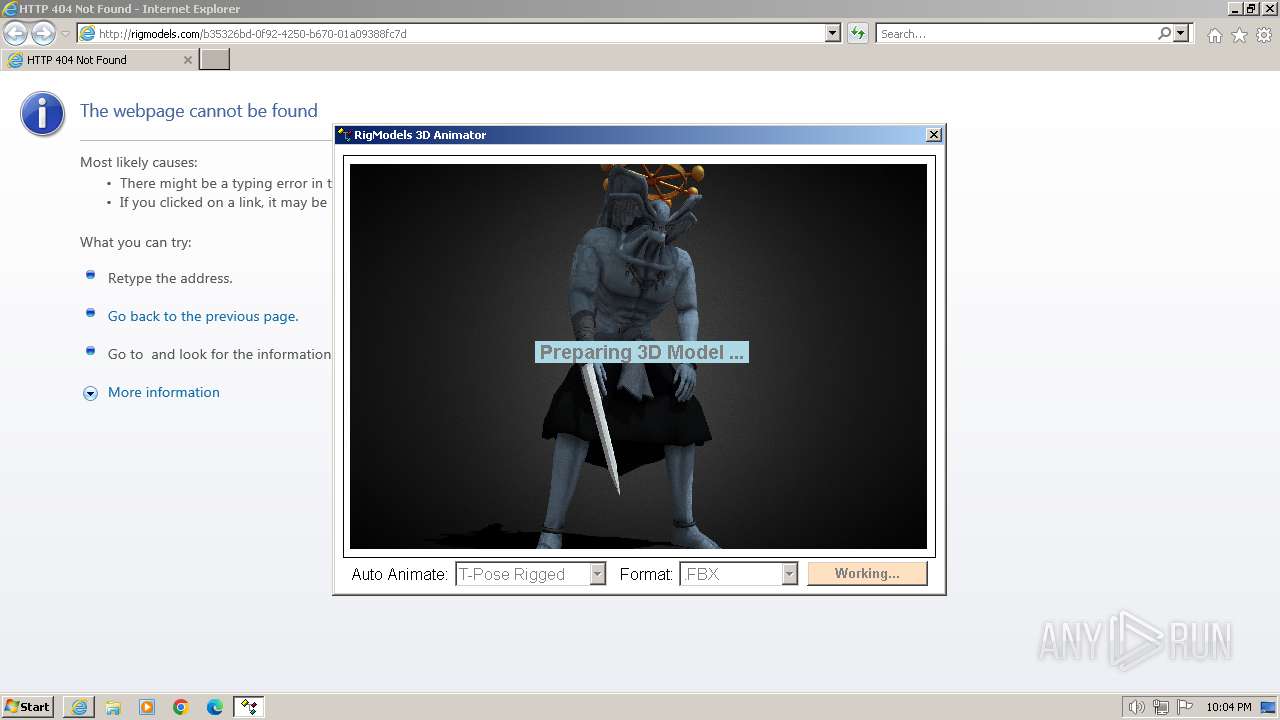This screenshot has height=720, width=1280.
Task: Click 'Retype the address.' text
Action: 170,278
